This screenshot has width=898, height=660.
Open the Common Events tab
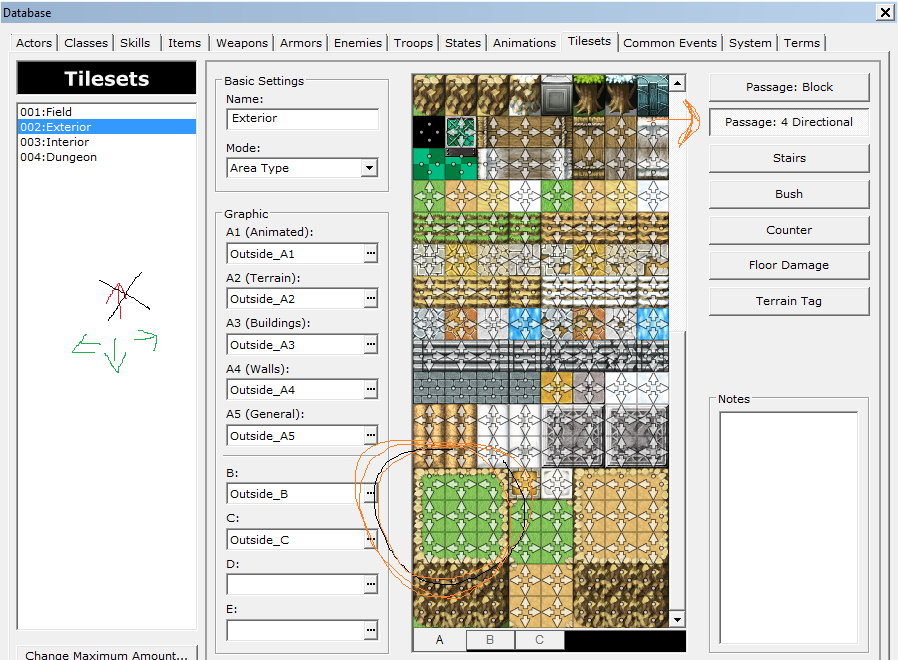click(x=669, y=43)
